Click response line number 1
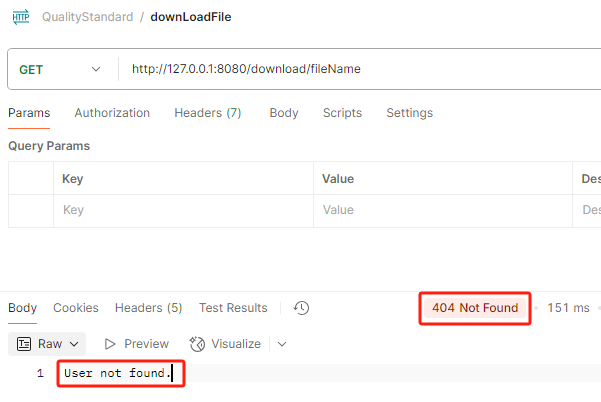Viewport: 601px width, 402px height. coord(41,373)
